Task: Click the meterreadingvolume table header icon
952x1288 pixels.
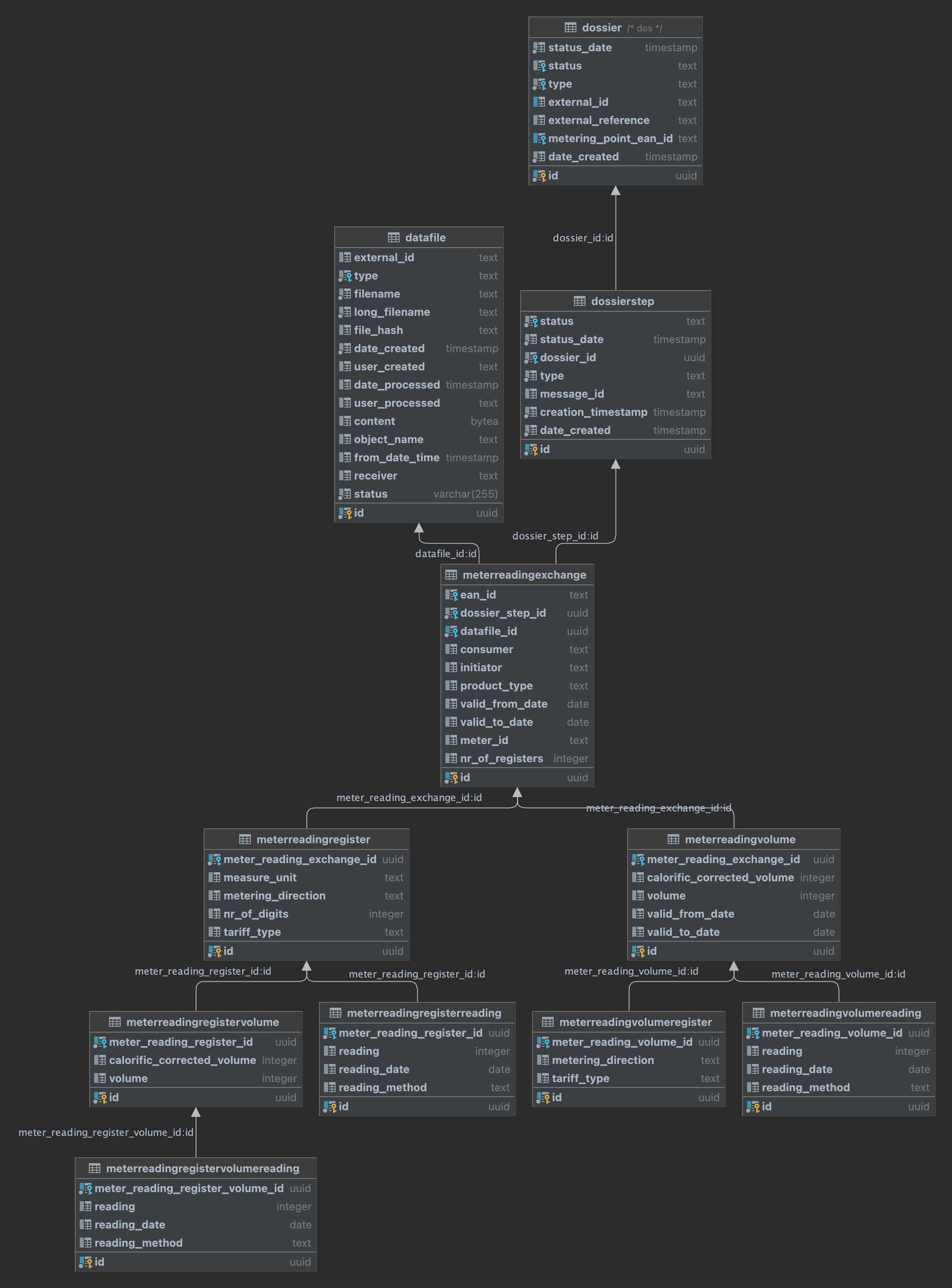Action: (x=673, y=840)
